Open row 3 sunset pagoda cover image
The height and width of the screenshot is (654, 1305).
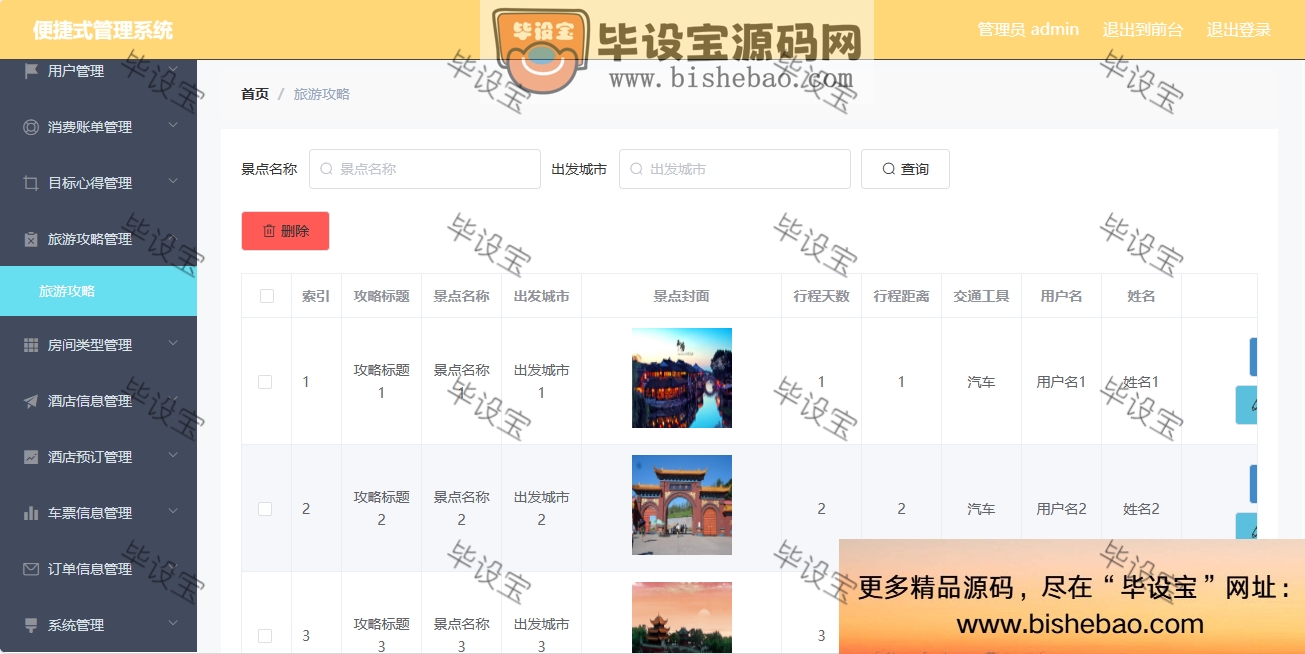pyautogui.click(x=682, y=617)
